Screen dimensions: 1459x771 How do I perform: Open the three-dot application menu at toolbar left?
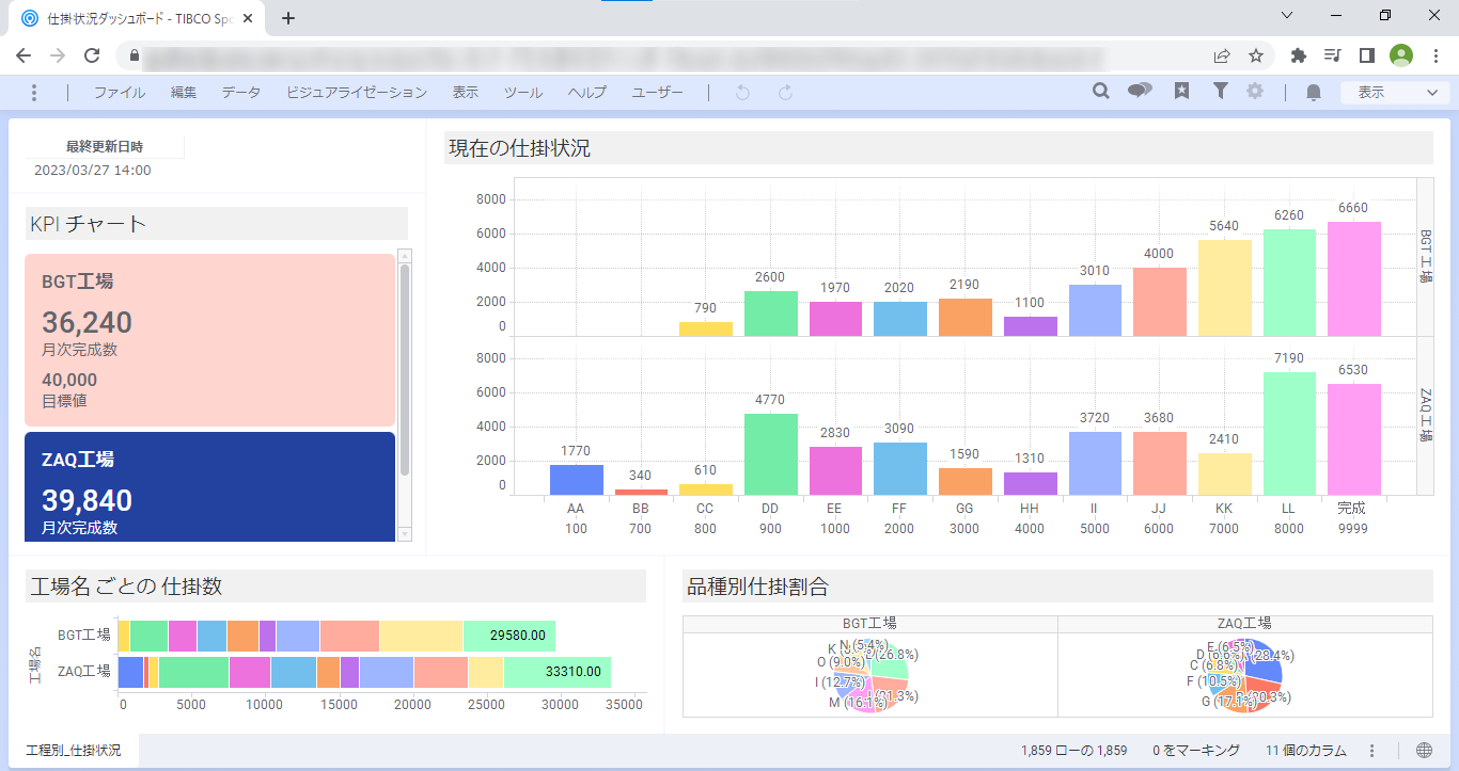pyautogui.click(x=34, y=93)
